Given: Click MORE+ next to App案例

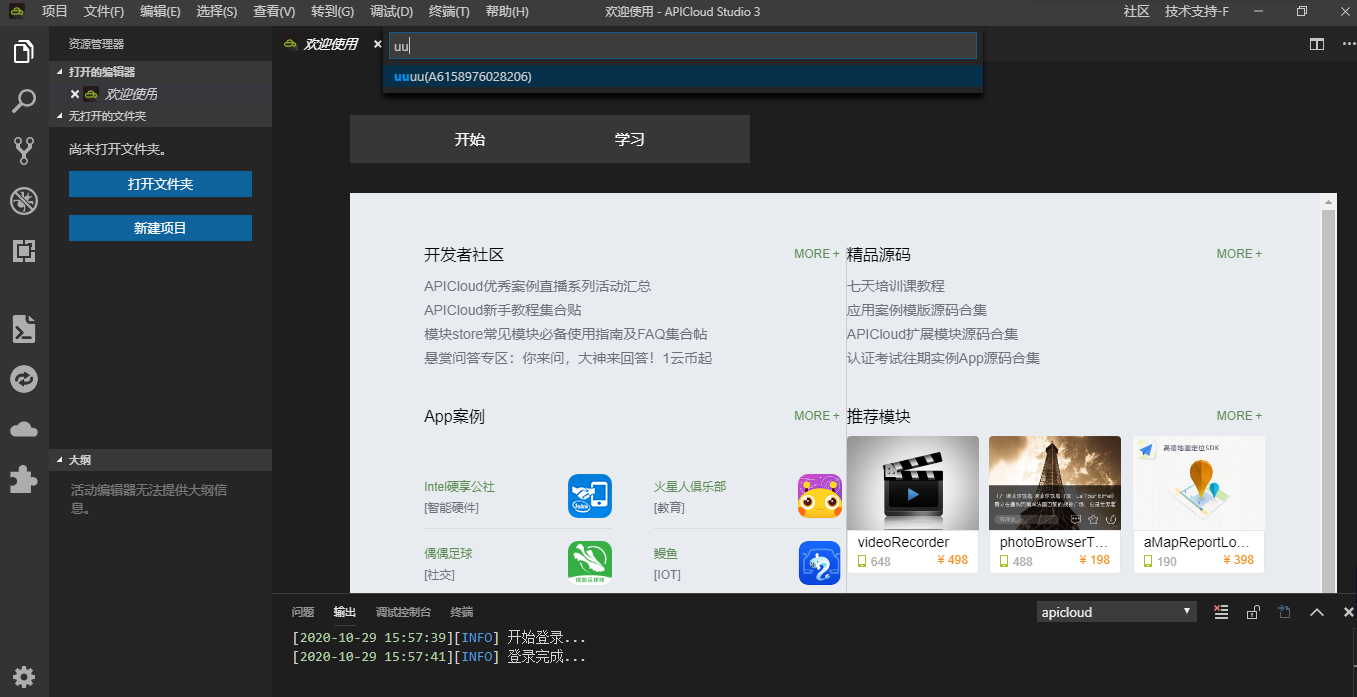Looking at the screenshot, I should (817, 416).
